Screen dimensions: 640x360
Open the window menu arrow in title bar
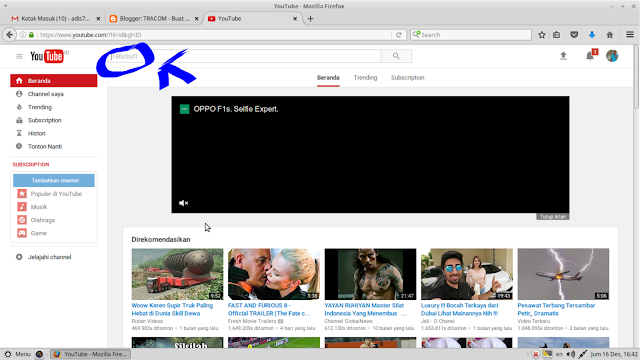(x=5, y=6)
